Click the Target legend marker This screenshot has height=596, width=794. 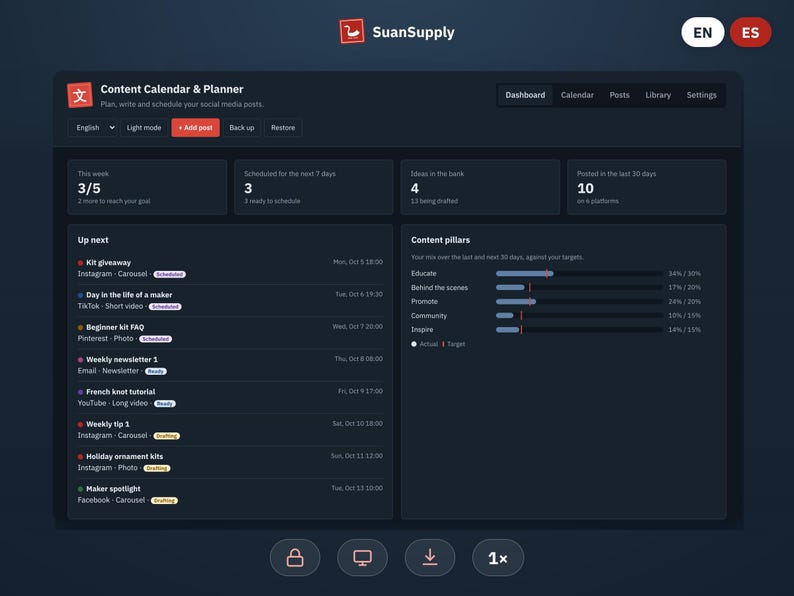(443, 344)
